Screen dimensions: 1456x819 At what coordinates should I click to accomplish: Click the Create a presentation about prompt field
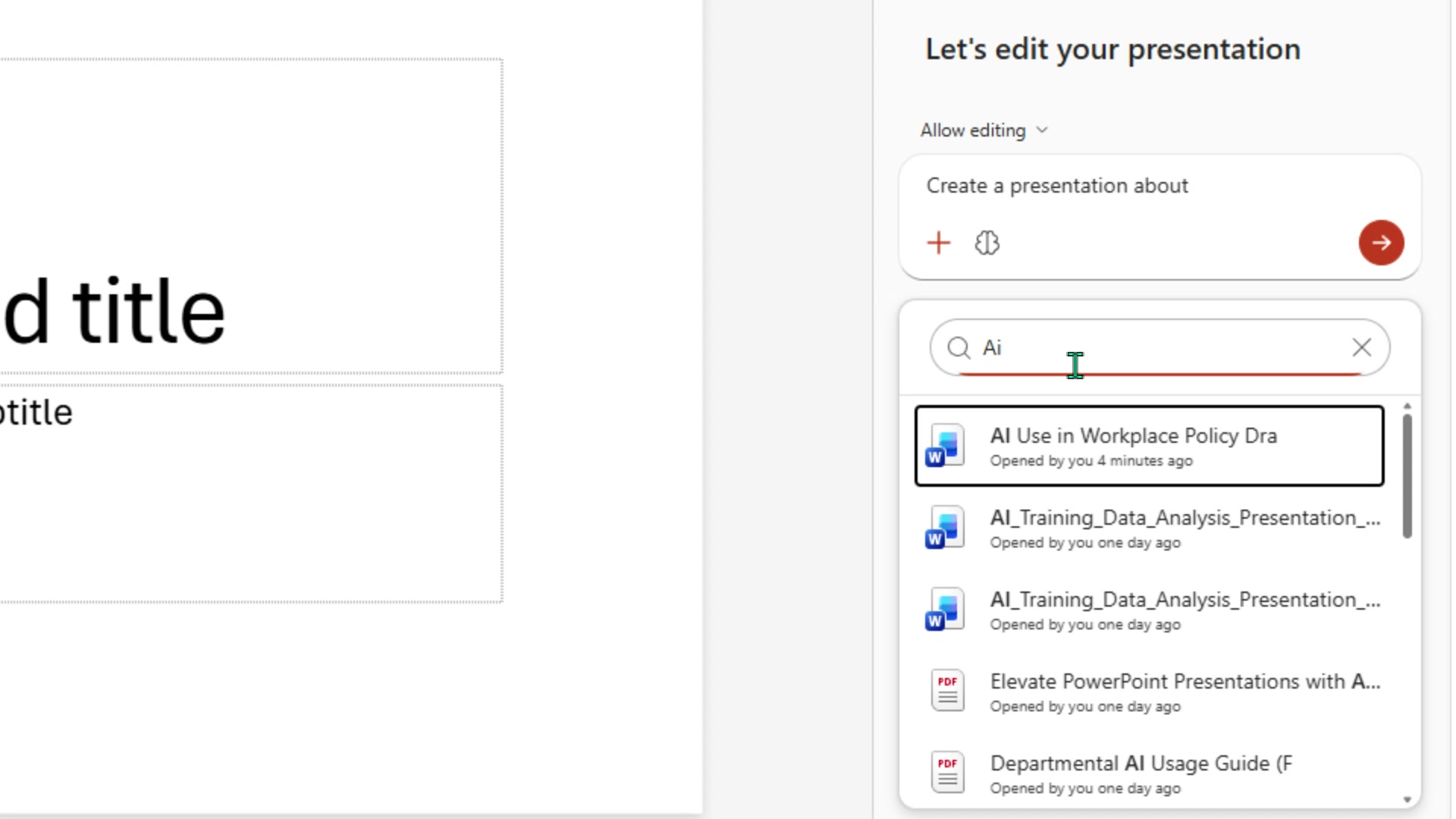[x=1159, y=186]
